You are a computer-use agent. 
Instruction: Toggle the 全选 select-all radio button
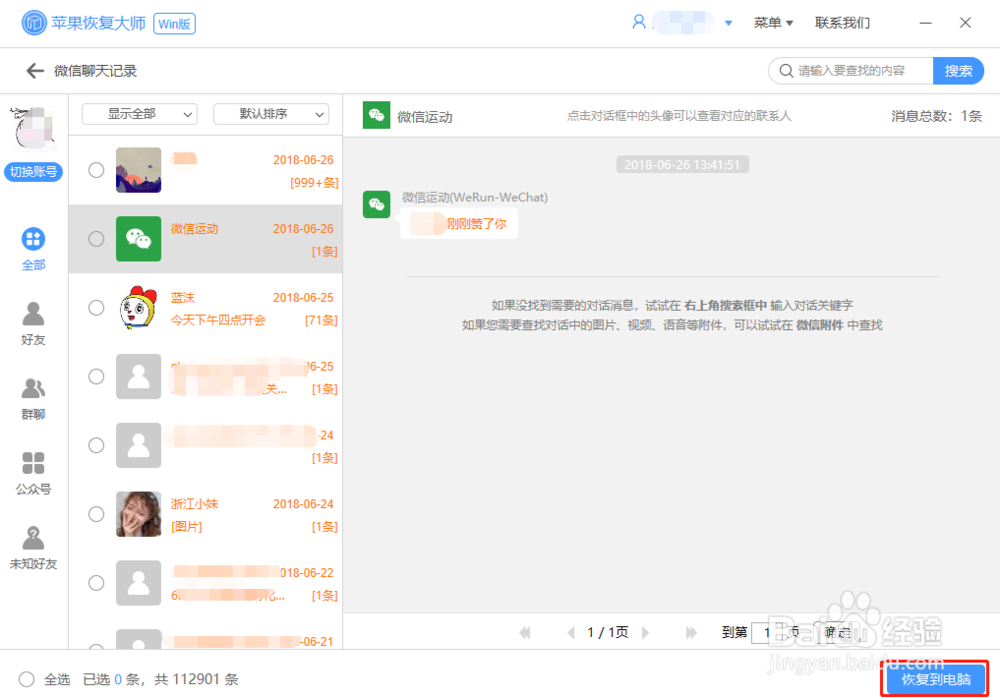(x=26, y=679)
